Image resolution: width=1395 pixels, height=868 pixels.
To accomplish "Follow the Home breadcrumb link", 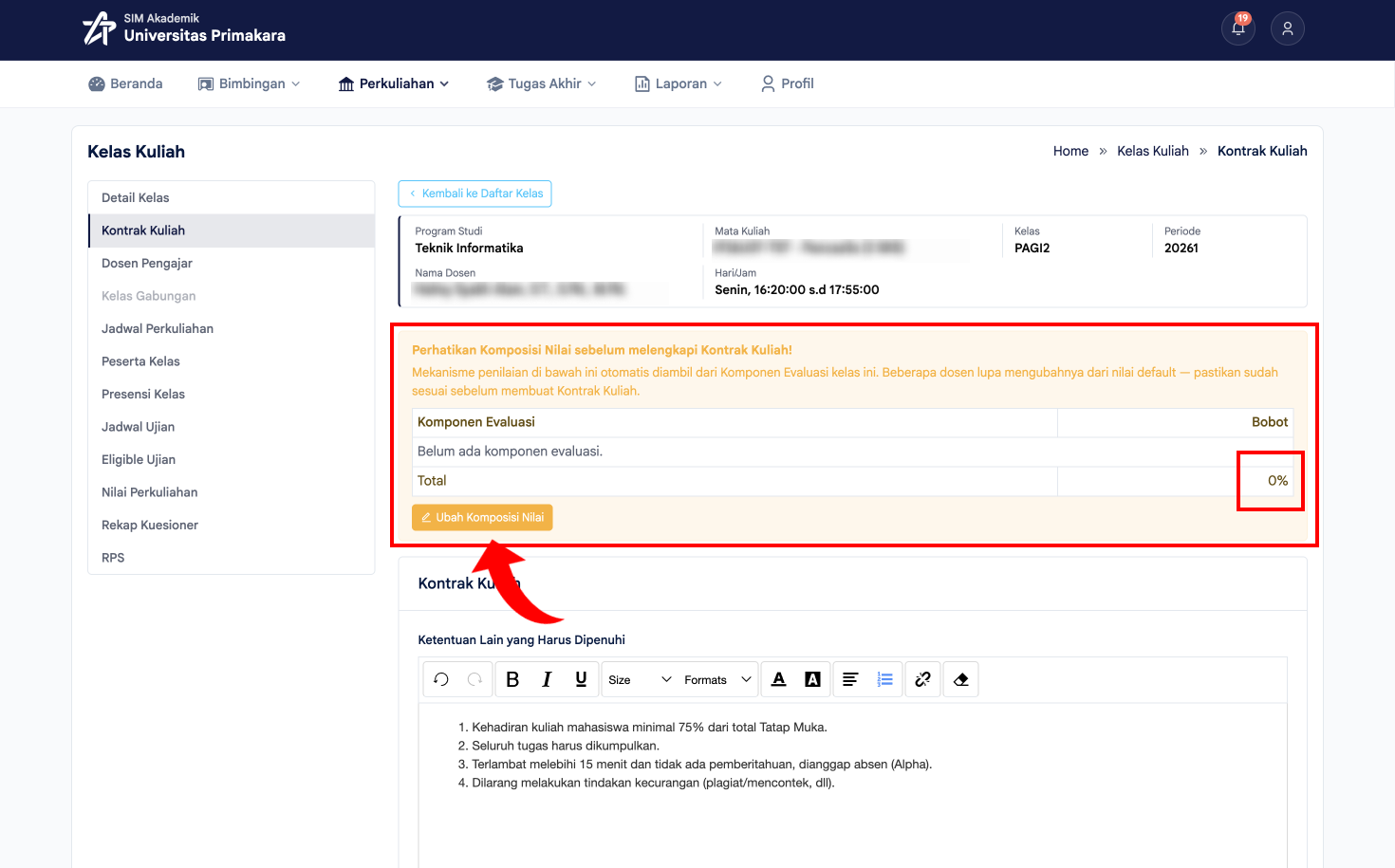I will (1070, 151).
